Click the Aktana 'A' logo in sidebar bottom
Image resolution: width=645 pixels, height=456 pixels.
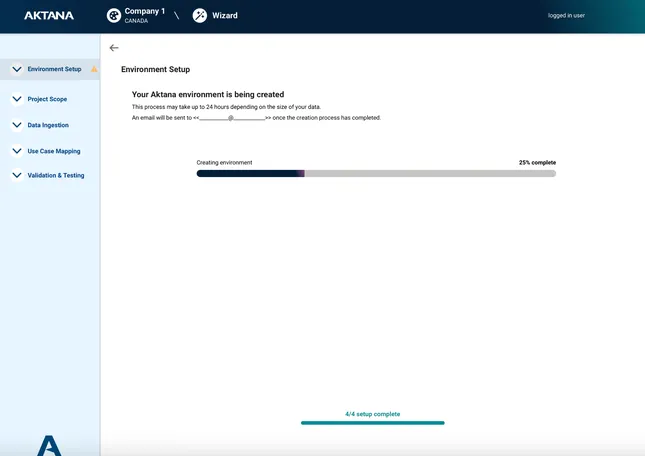(49, 445)
